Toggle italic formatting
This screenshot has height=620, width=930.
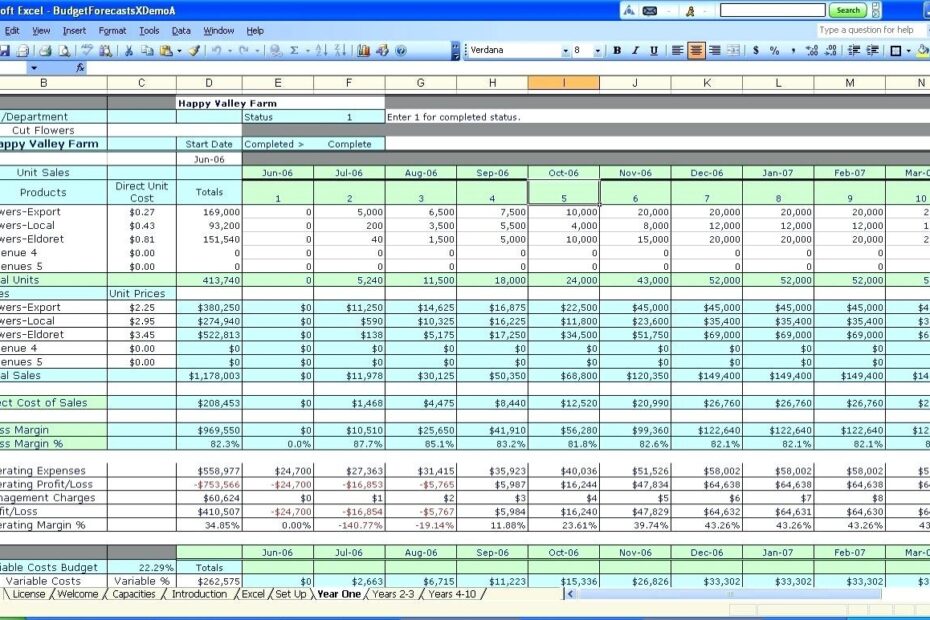click(x=636, y=50)
